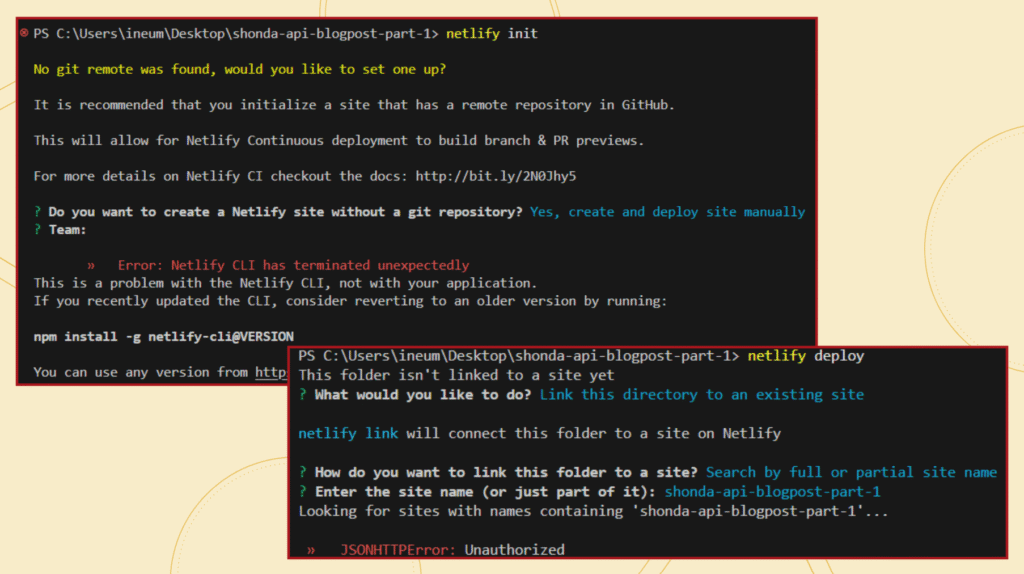Click the entered site name 'shonda-api-blogpost-part-1' in blue
The width and height of the screenshot is (1024, 574).
click(773, 492)
